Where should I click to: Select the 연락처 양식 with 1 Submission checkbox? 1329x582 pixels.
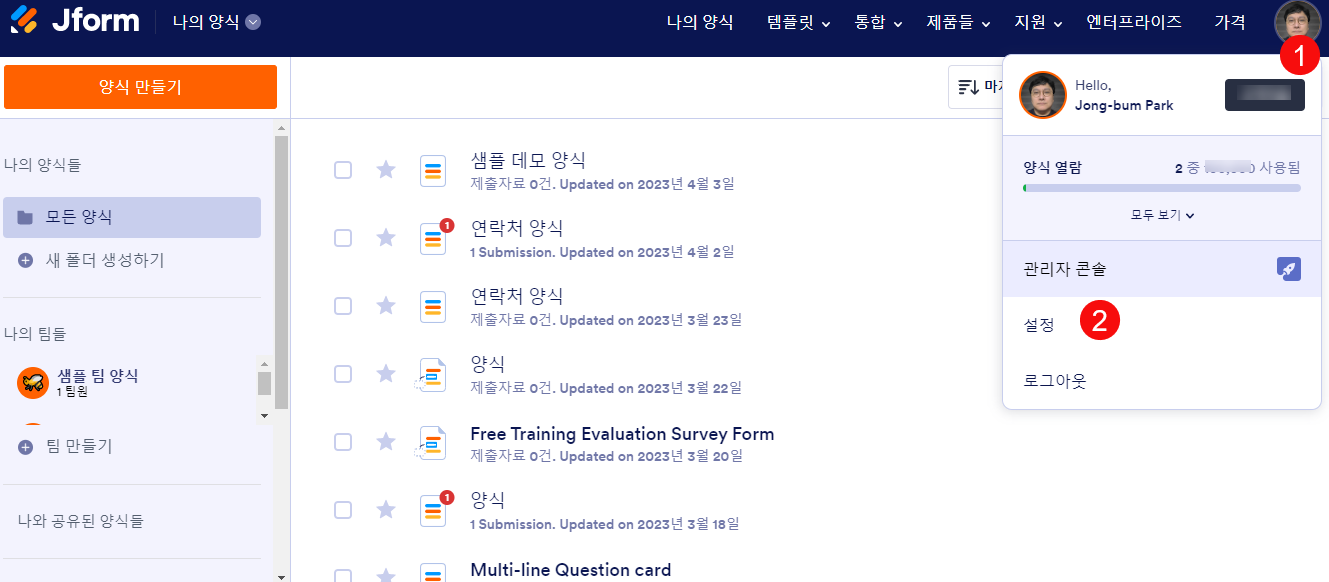pyautogui.click(x=343, y=238)
